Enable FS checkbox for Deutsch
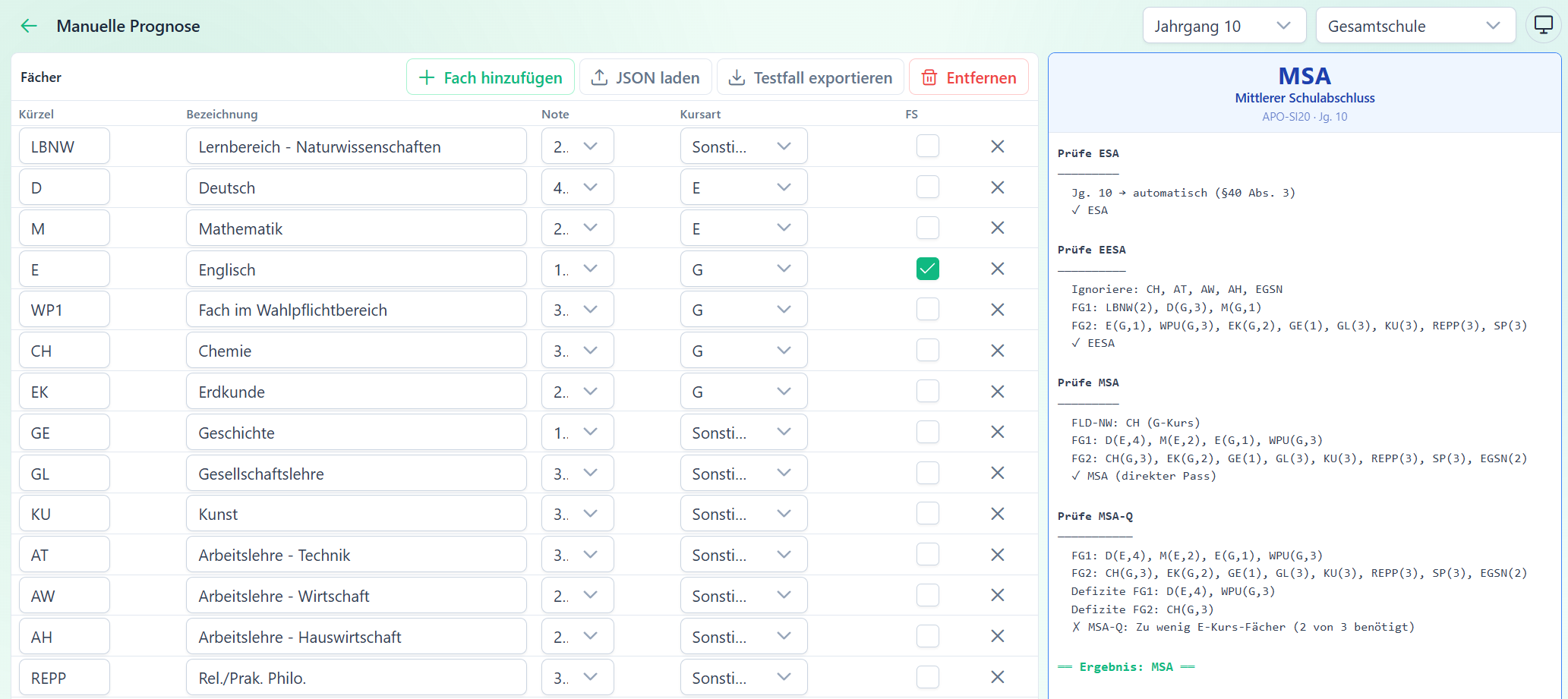 [x=928, y=187]
